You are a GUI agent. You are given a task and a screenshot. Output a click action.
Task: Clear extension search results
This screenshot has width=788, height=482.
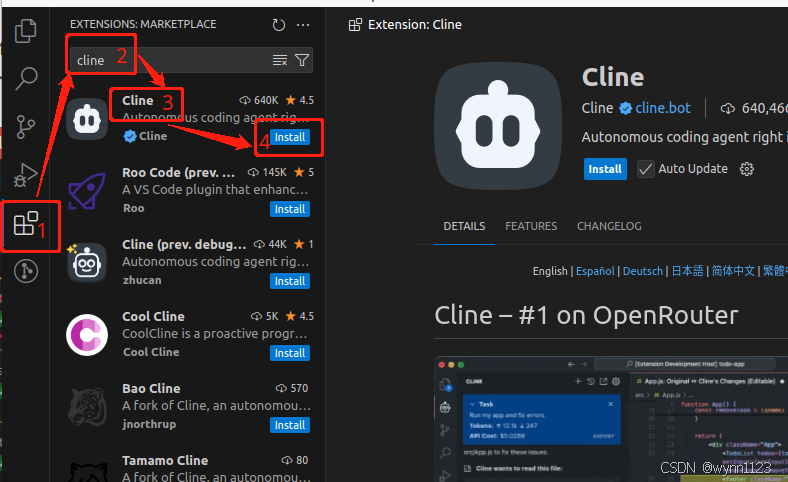pos(280,60)
